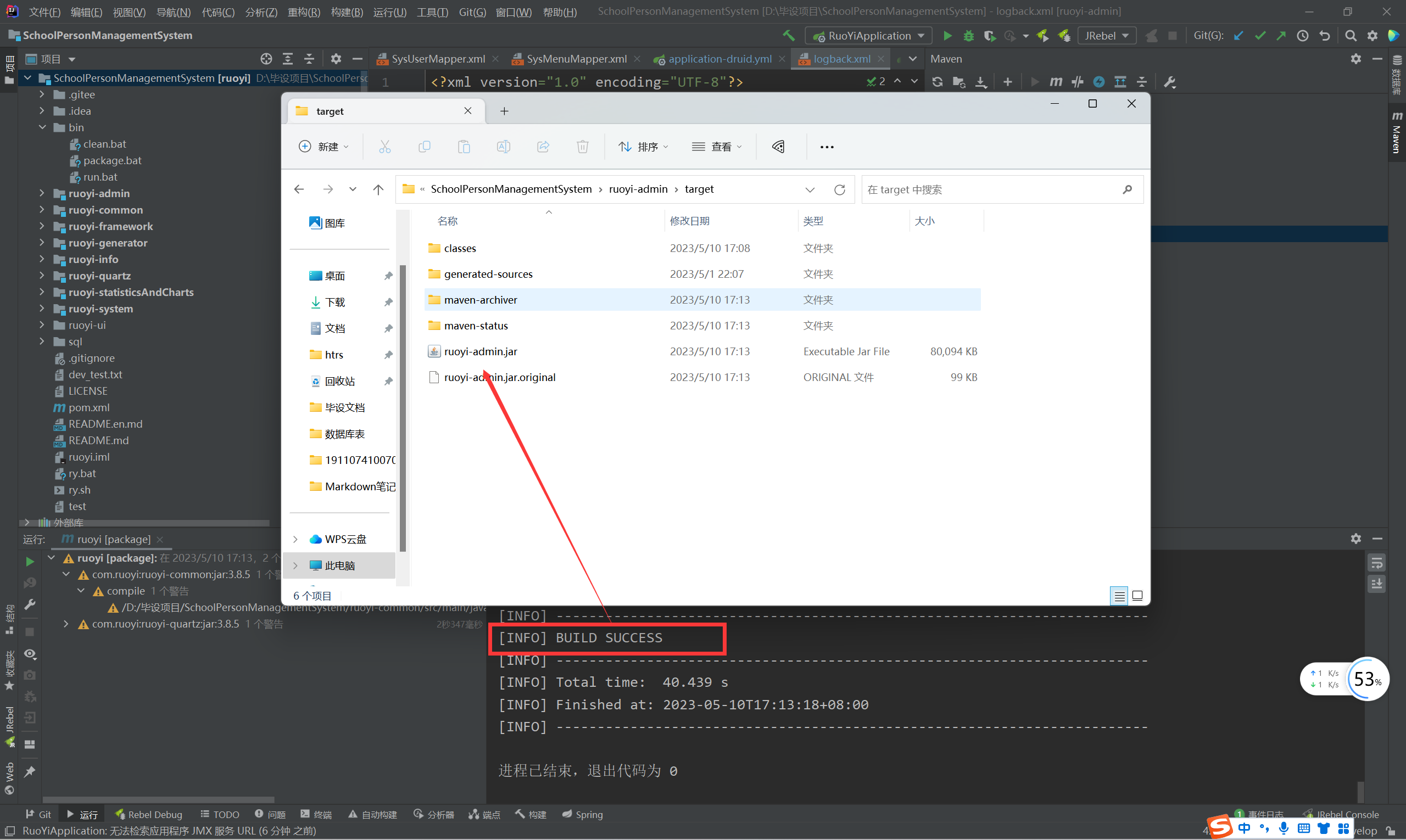This screenshot has height=840, width=1406.
Task: Open the Explorer 排序 sort dropdown
Action: coord(643,147)
